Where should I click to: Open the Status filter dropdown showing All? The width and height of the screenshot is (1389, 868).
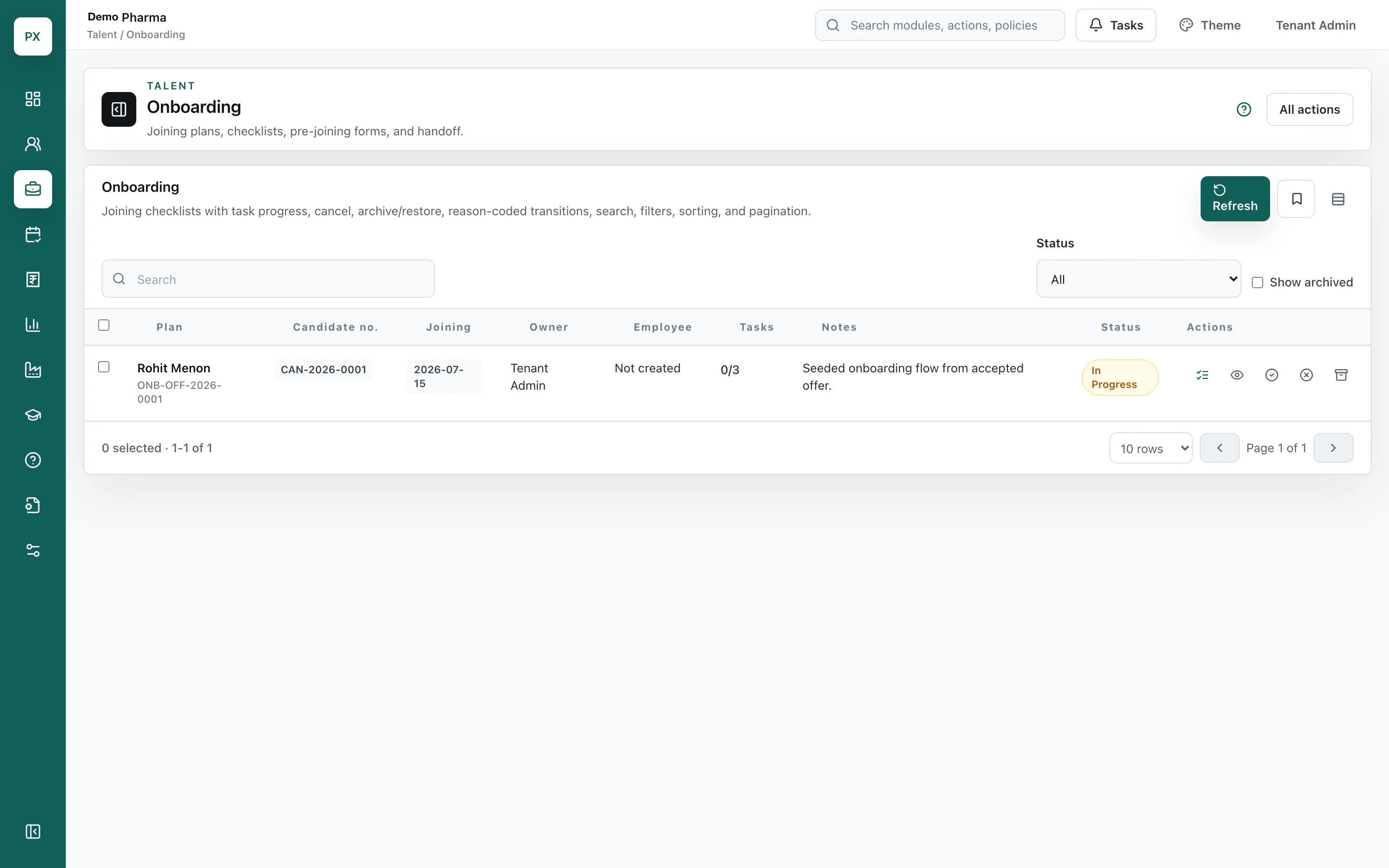point(1138,279)
